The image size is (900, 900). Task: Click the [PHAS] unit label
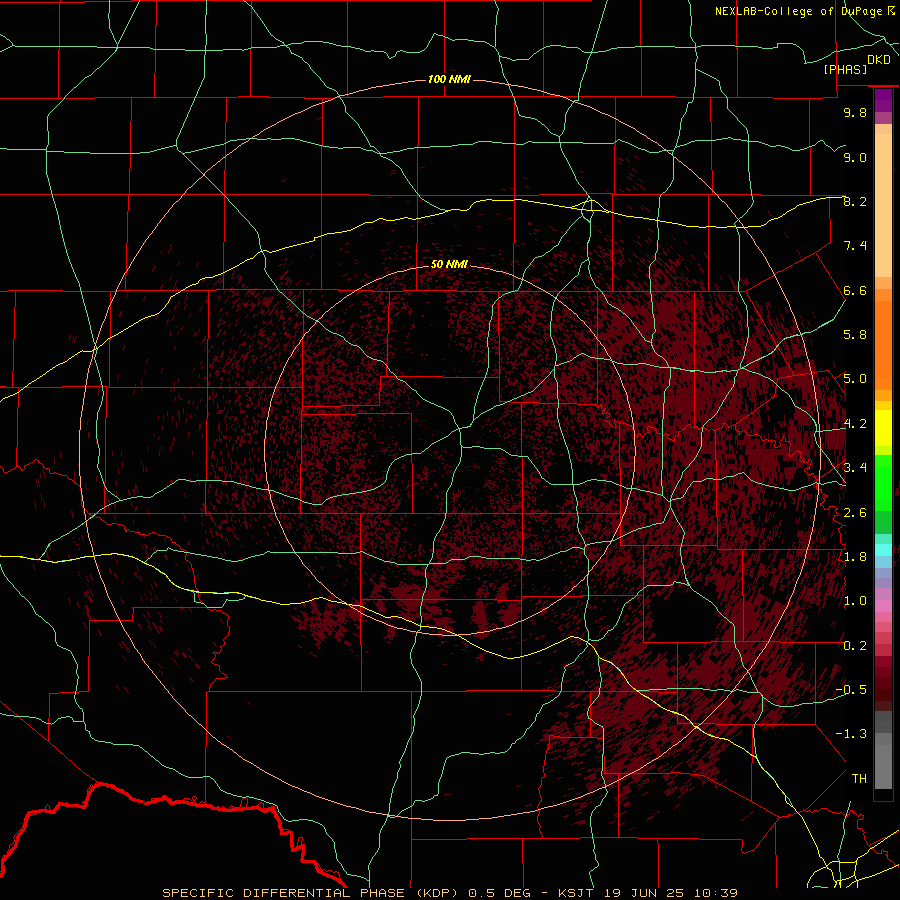[x=845, y=69]
